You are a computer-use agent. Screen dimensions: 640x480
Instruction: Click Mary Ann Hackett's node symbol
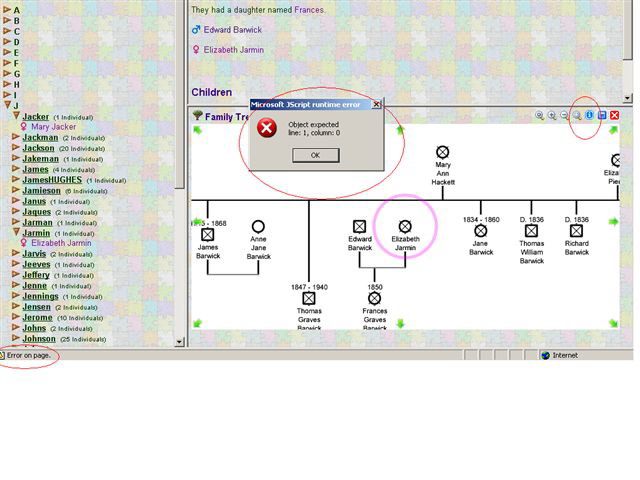(x=442, y=153)
